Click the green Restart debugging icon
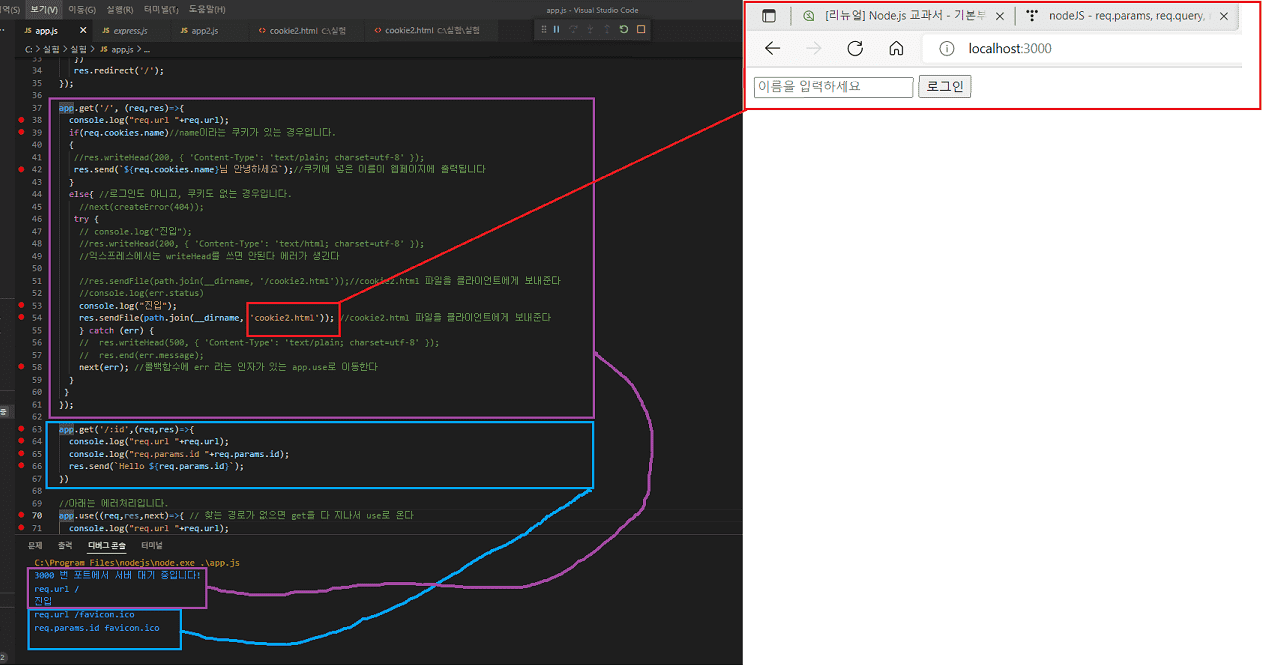The image size is (1273, 665). point(624,29)
